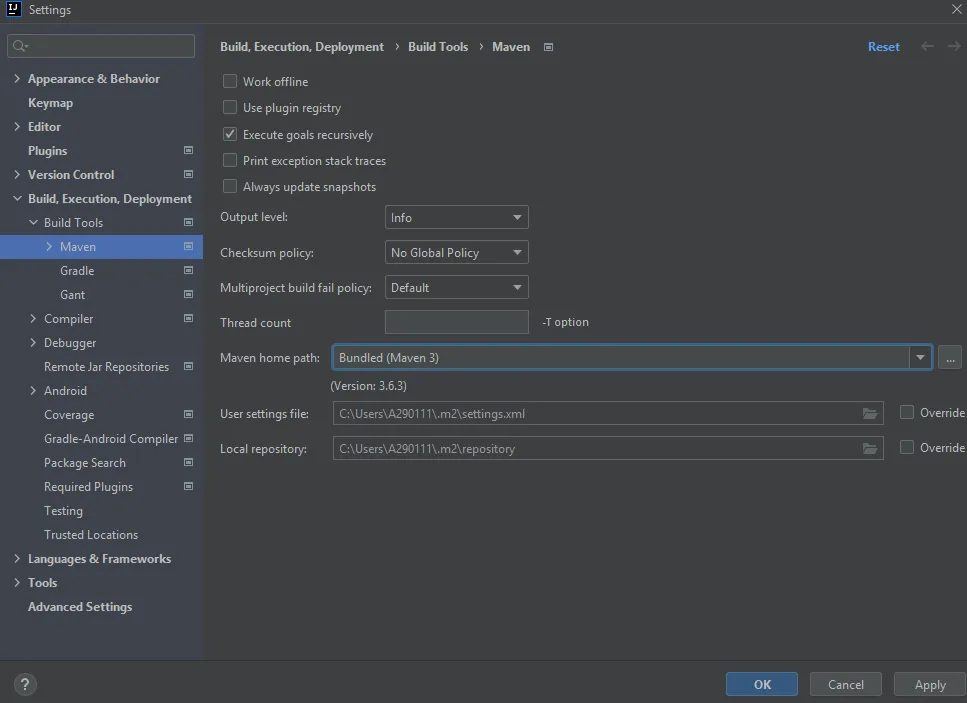Image resolution: width=967 pixels, height=703 pixels.
Task: Uncheck Execute goals recursively
Action: coord(229,134)
